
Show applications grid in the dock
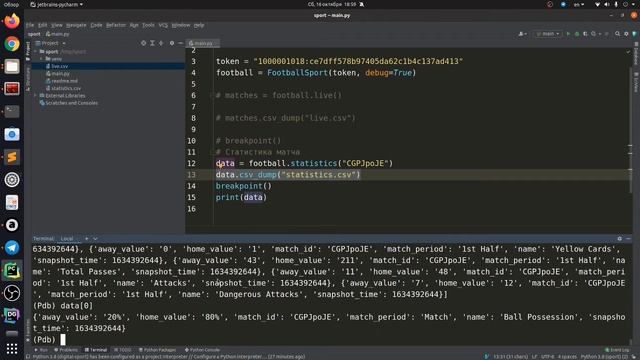click(x=12, y=348)
